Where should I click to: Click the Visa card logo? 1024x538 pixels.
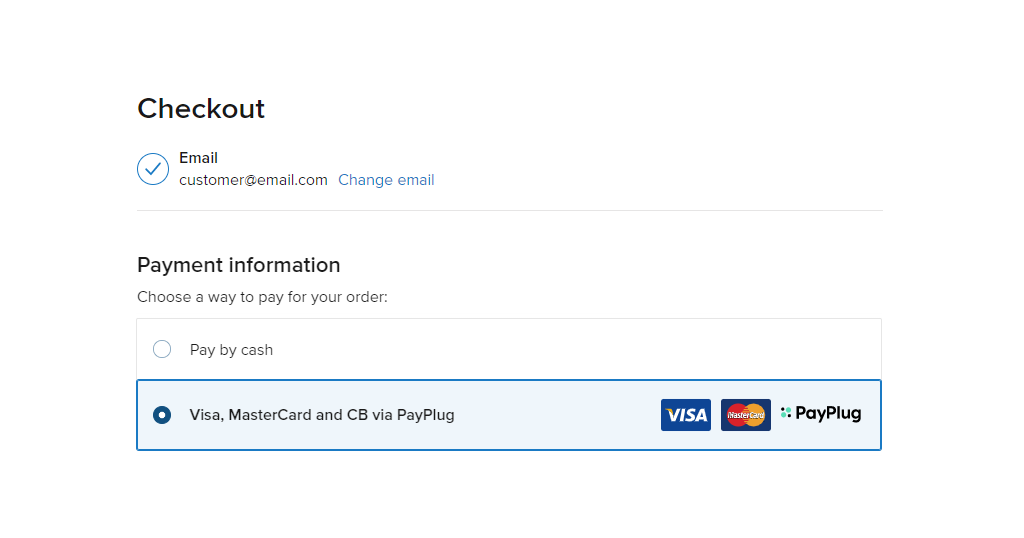point(686,415)
